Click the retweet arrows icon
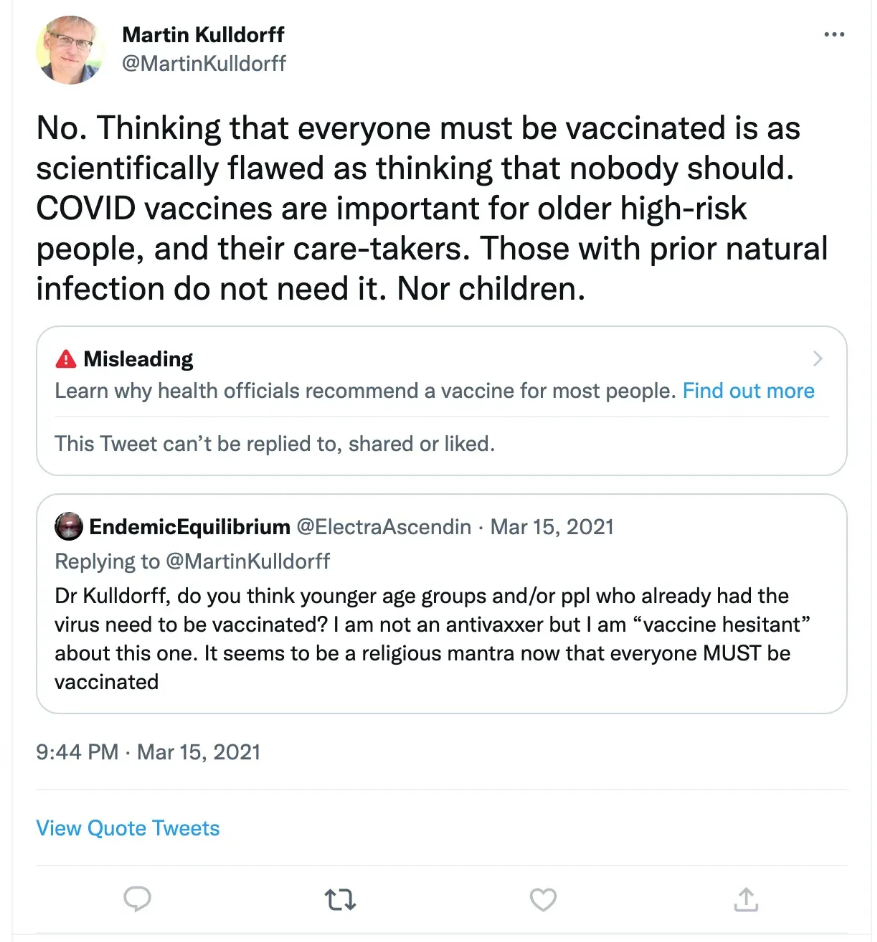Image resolution: width=877 pixels, height=942 pixels. 340,900
